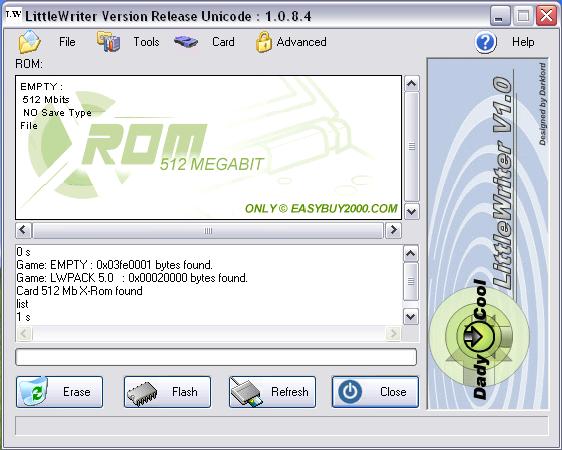Click ROM list scroll left arrow
Viewport: 562px width, 450px height.
coord(24,230)
